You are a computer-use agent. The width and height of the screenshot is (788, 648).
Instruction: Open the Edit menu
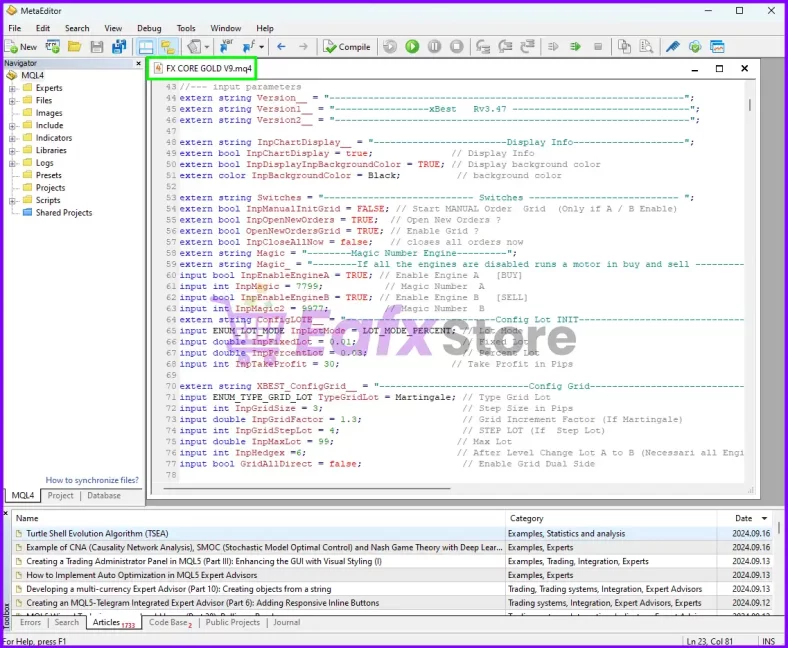(43, 28)
